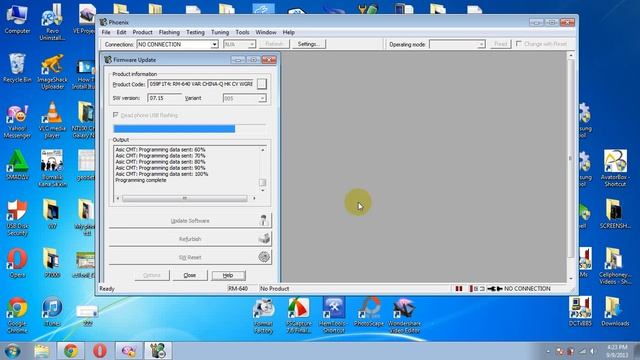The height and width of the screenshot is (360, 640).
Task: Click Help button in Firmware Update
Action: (x=228, y=275)
